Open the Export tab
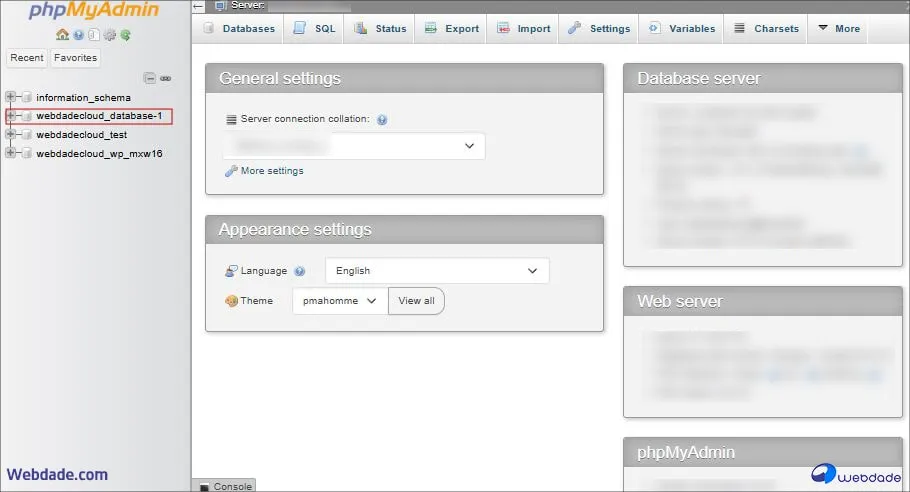 451,29
